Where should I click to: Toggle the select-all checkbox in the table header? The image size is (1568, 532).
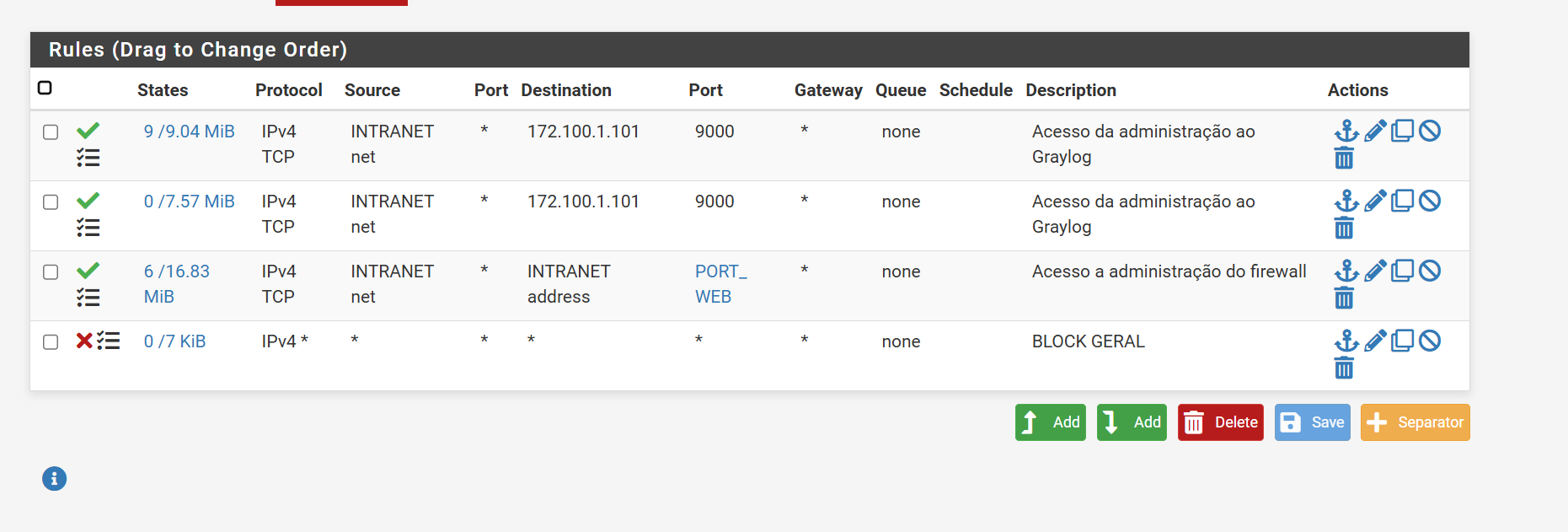tap(45, 88)
